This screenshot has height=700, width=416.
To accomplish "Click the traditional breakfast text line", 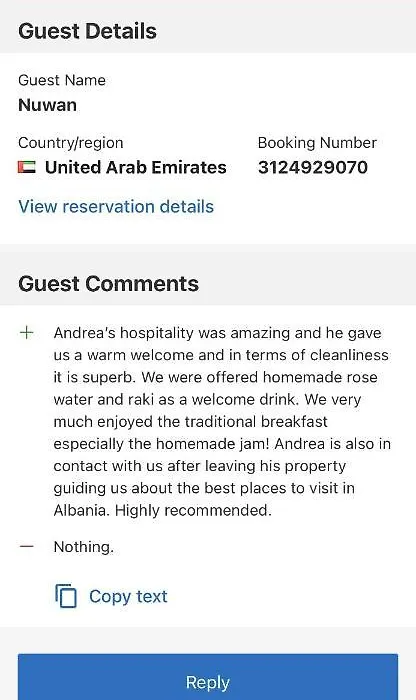I will click(191, 421).
